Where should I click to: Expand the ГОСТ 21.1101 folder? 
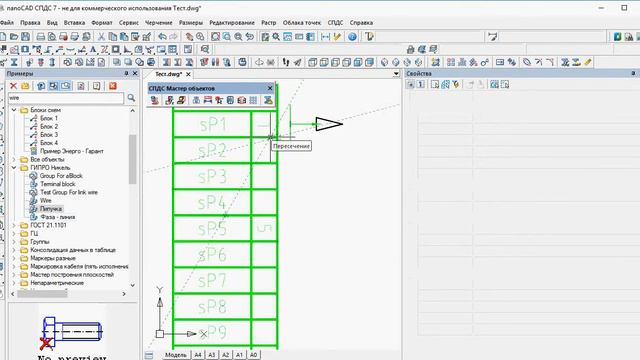pos(14,225)
